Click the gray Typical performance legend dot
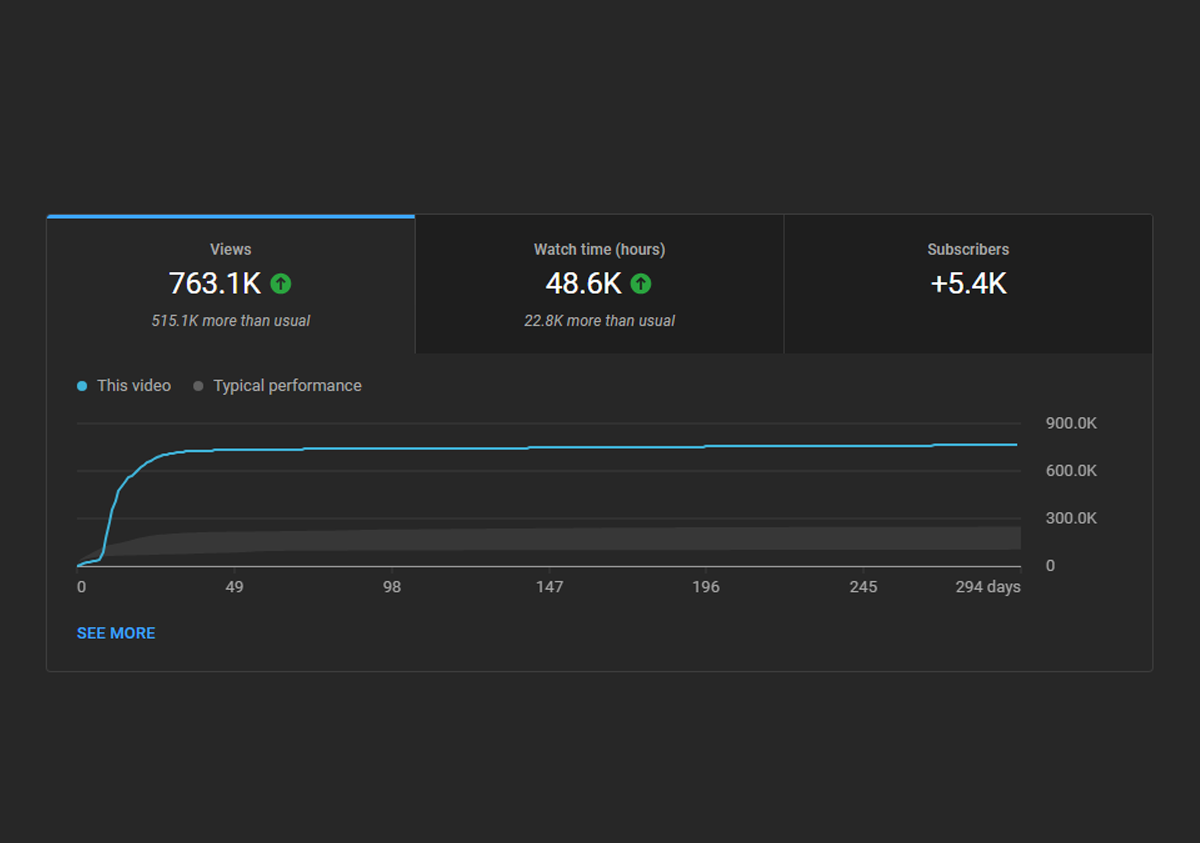 coord(198,386)
